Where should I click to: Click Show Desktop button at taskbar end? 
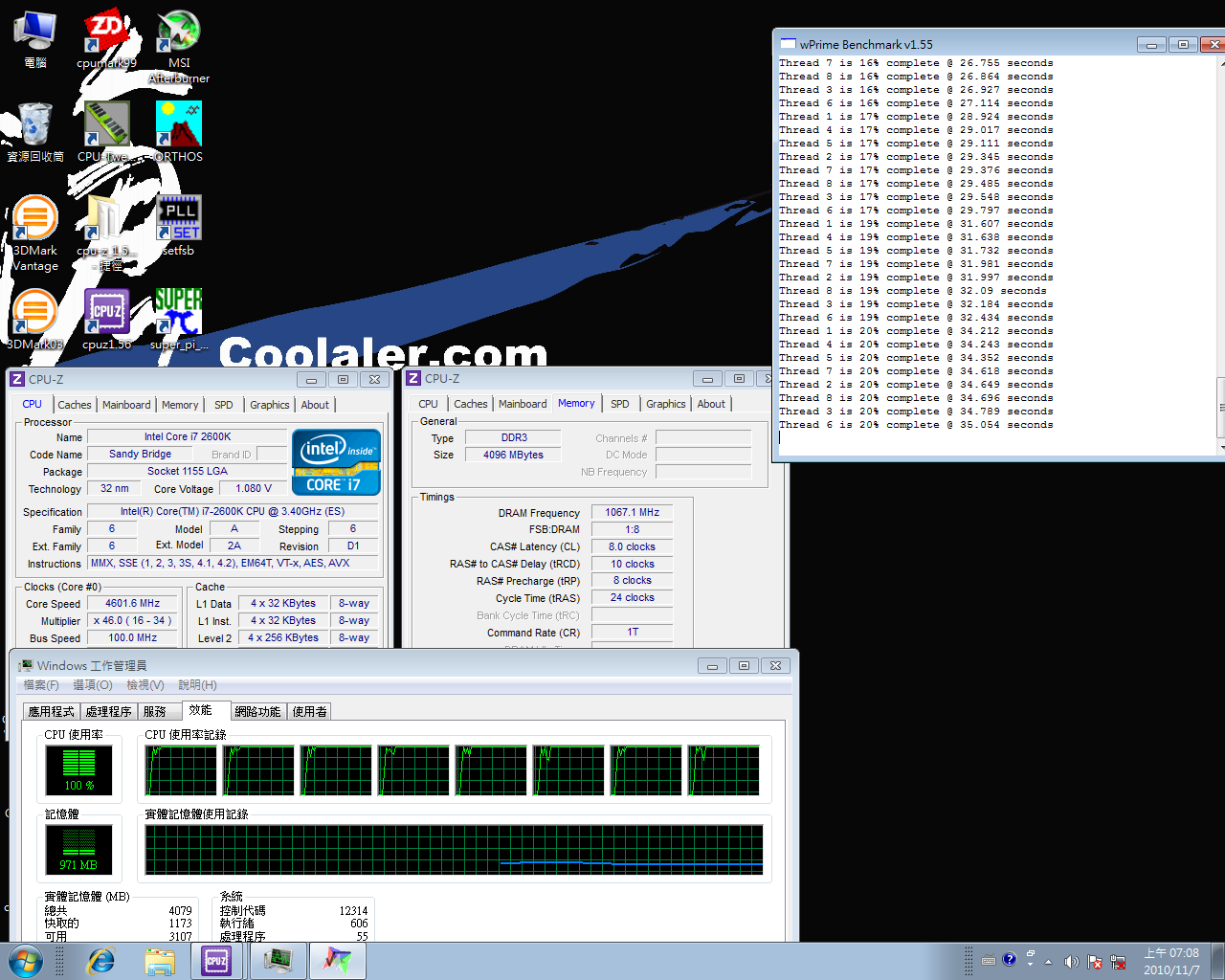tap(1217, 961)
